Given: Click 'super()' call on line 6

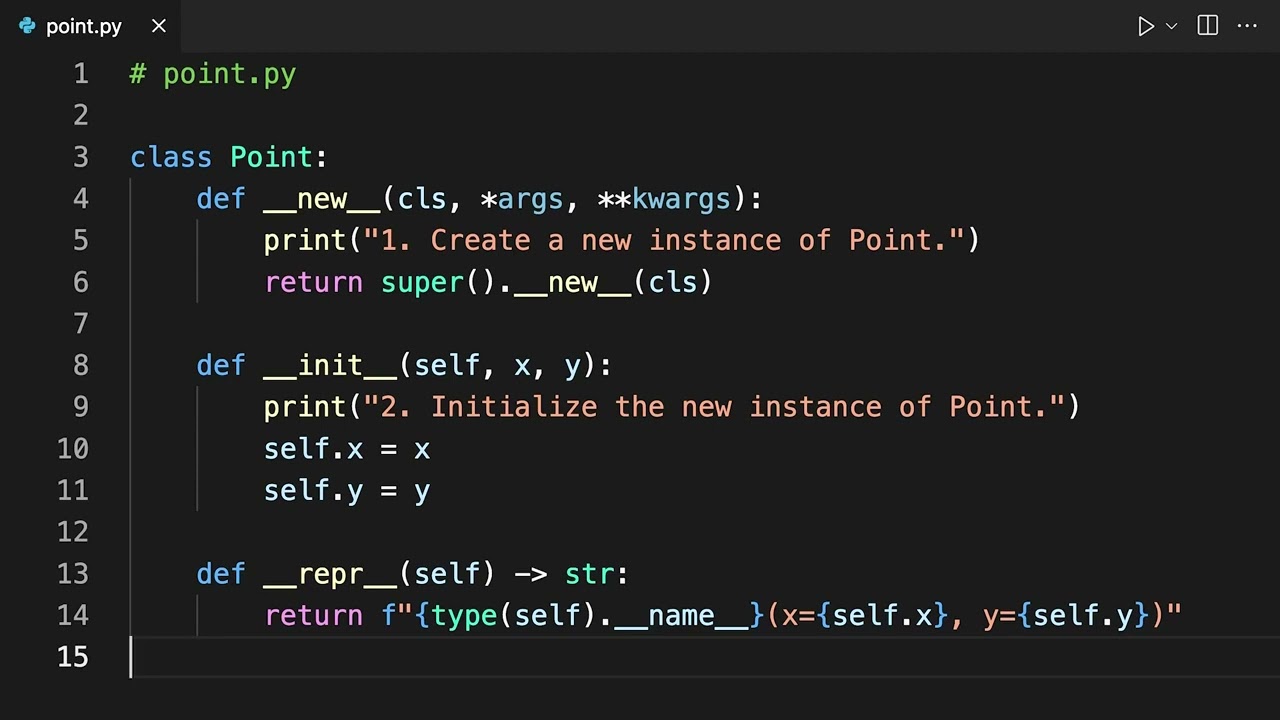Looking at the screenshot, I should pyautogui.click(x=439, y=282).
